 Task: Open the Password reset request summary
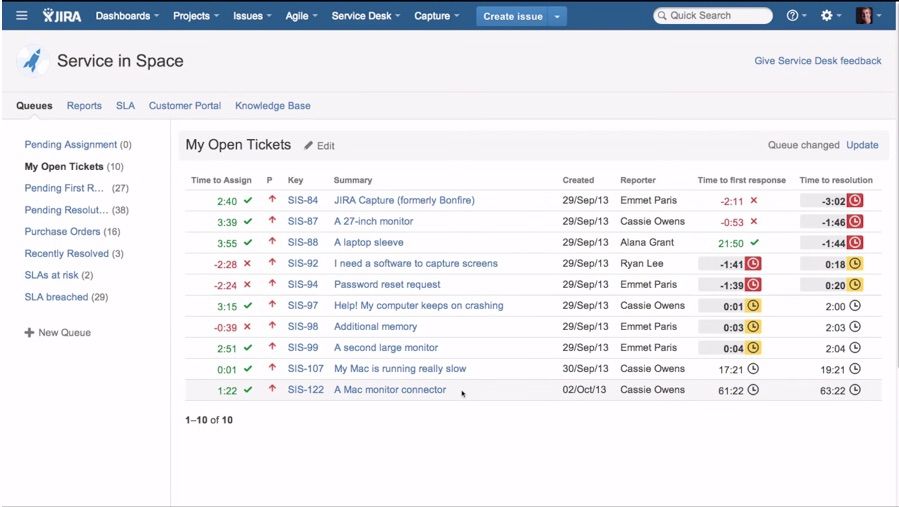387,284
